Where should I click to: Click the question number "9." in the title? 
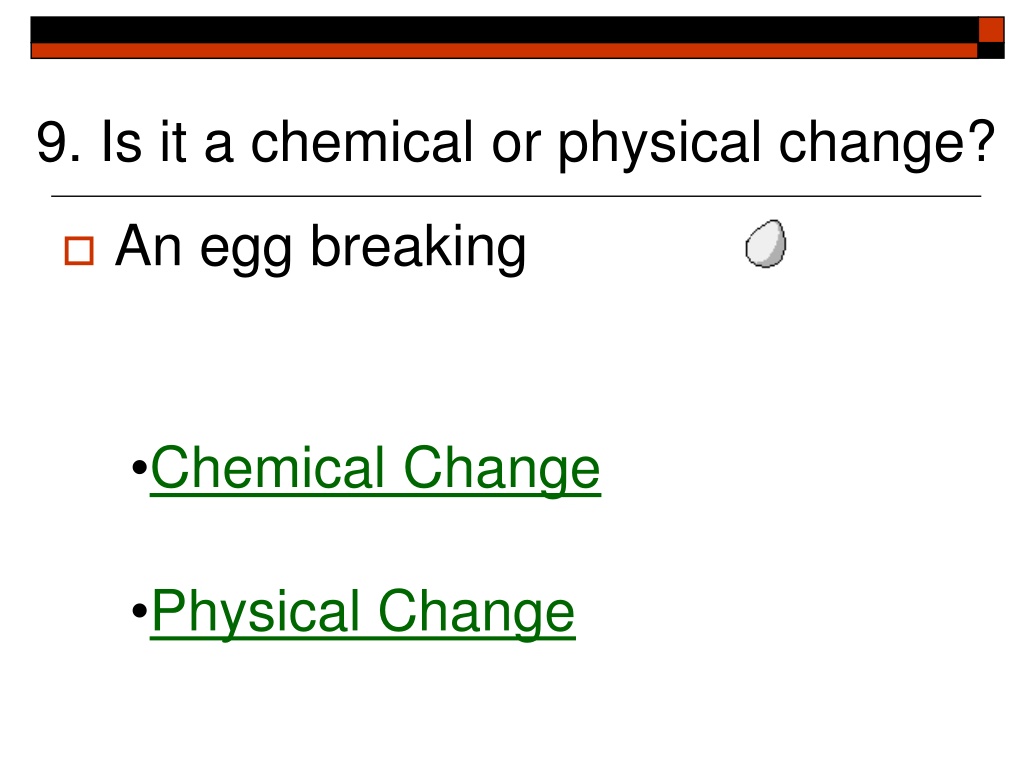(59, 142)
